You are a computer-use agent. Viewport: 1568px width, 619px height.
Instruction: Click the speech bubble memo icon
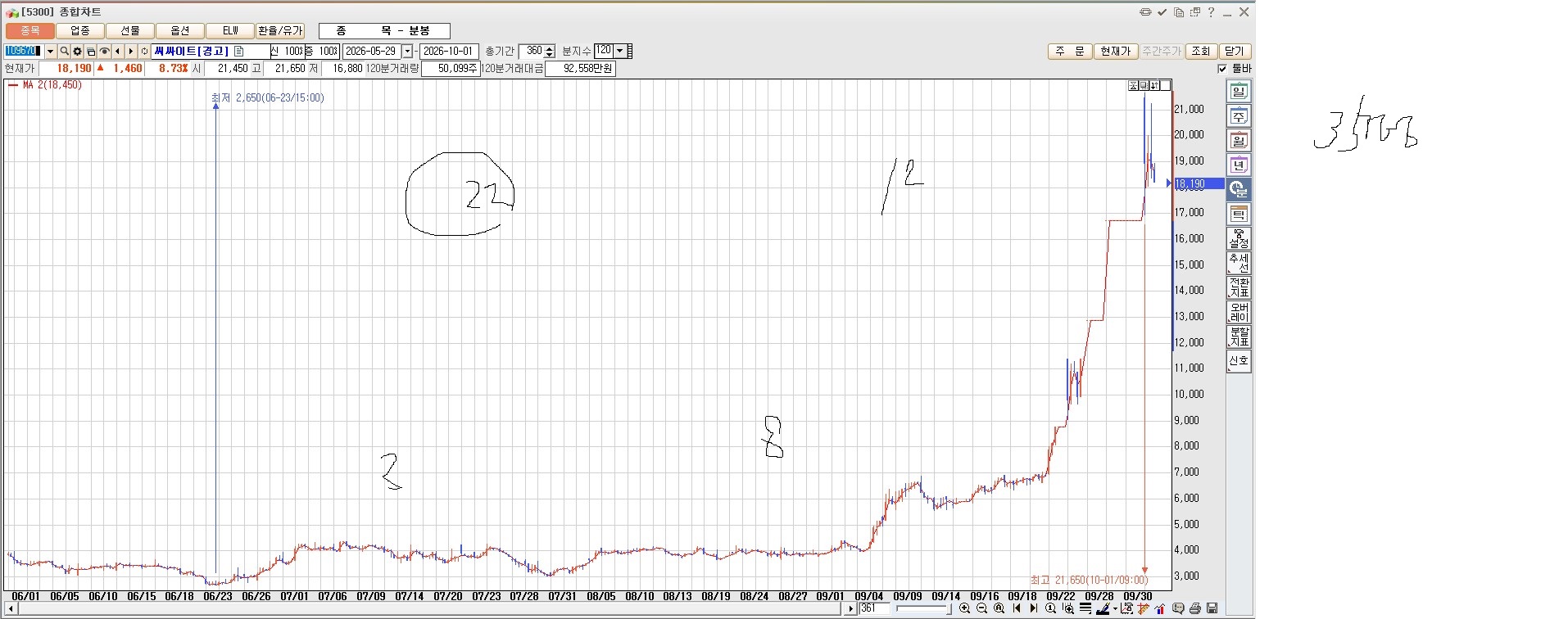1178,608
